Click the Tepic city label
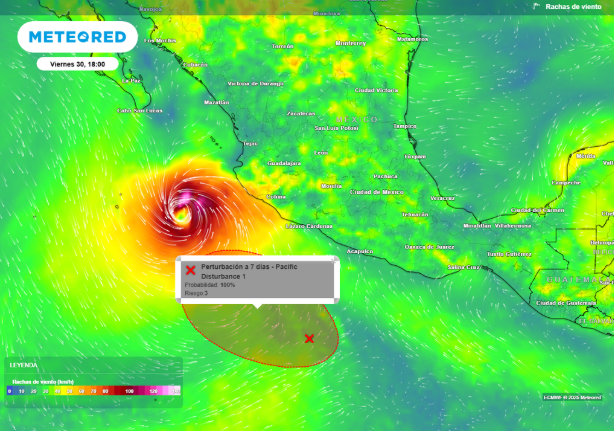The image size is (614, 431). click(x=250, y=144)
